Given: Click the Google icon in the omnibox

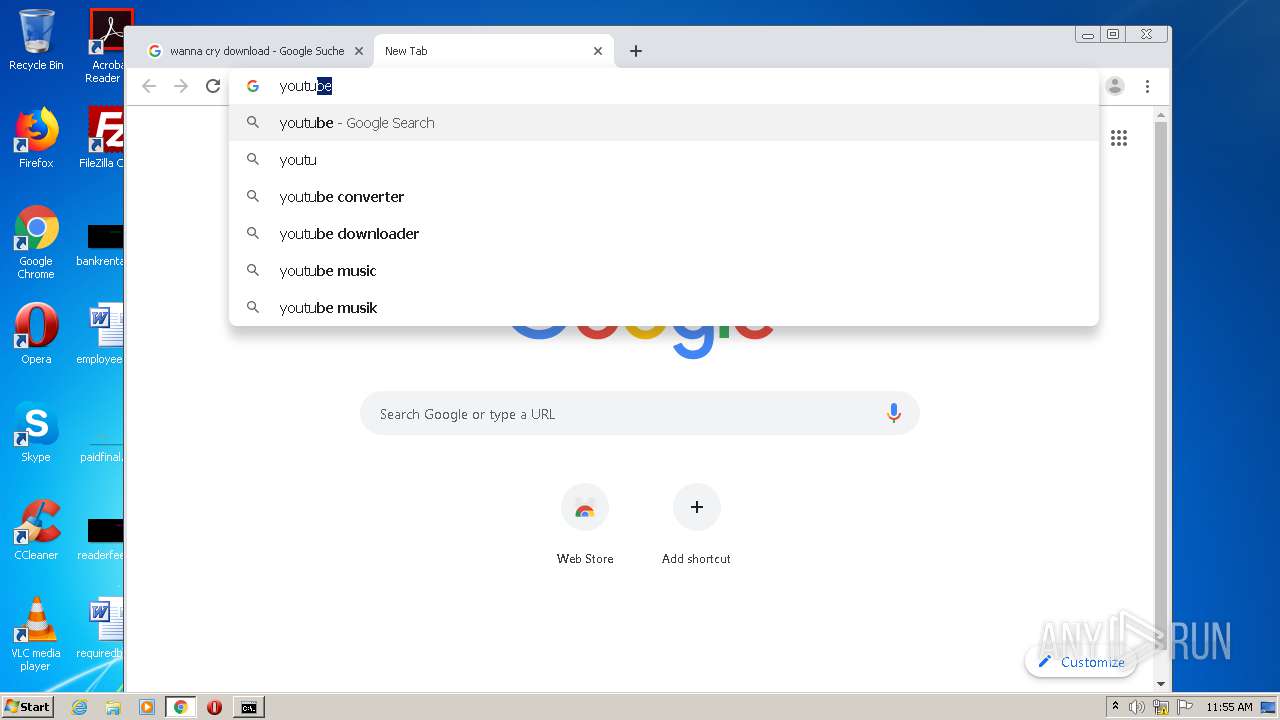Looking at the screenshot, I should coord(253,86).
